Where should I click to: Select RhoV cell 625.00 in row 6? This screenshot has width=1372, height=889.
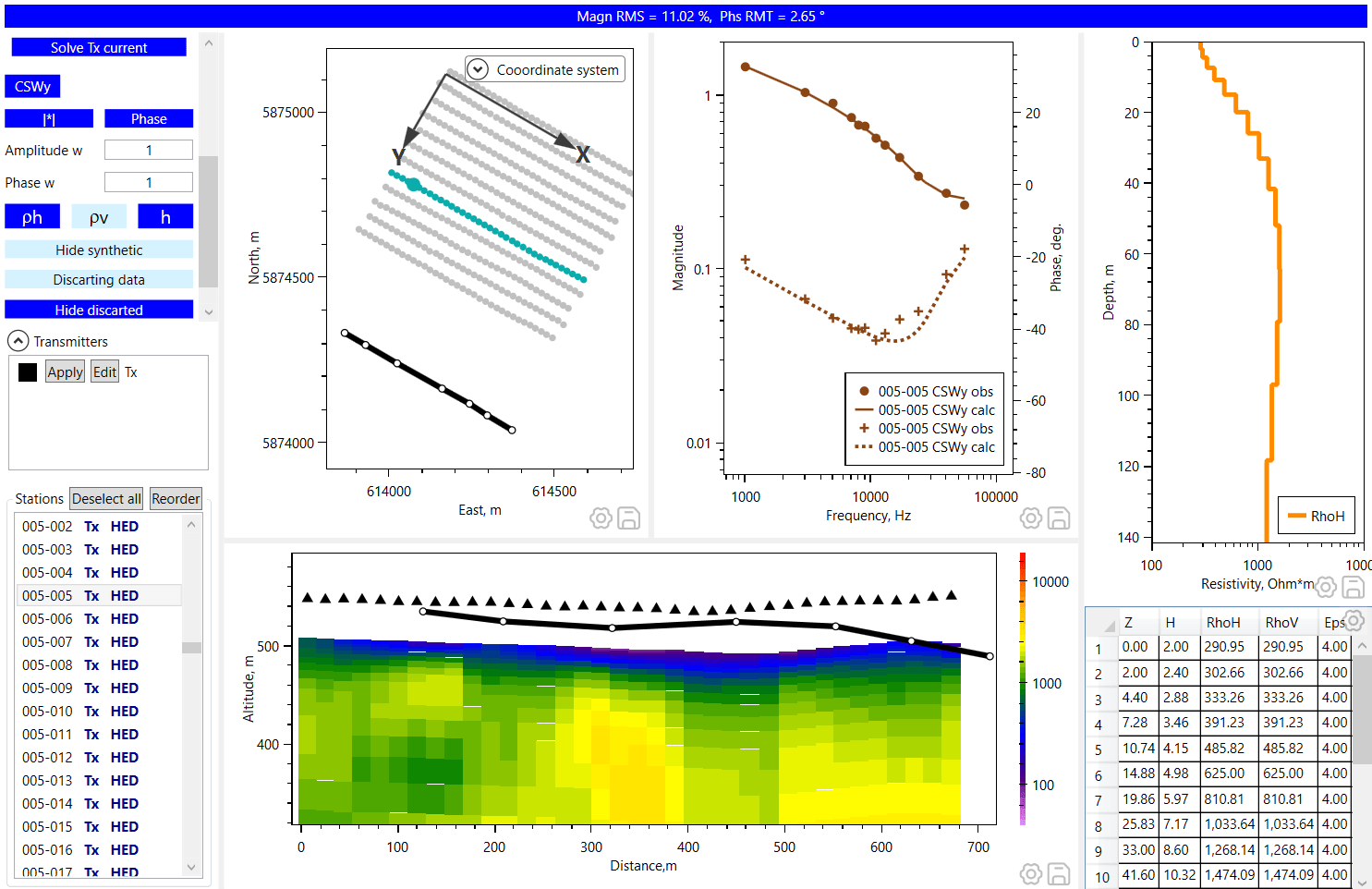click(x=1289, y=773)
